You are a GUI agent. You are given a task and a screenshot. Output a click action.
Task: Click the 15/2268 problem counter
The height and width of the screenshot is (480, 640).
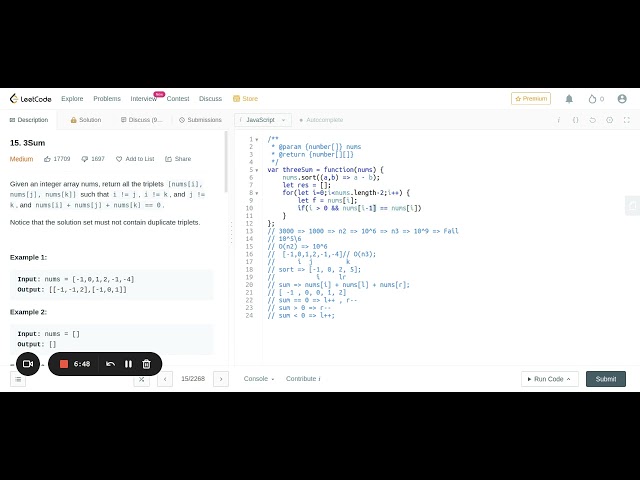point(193,379)
